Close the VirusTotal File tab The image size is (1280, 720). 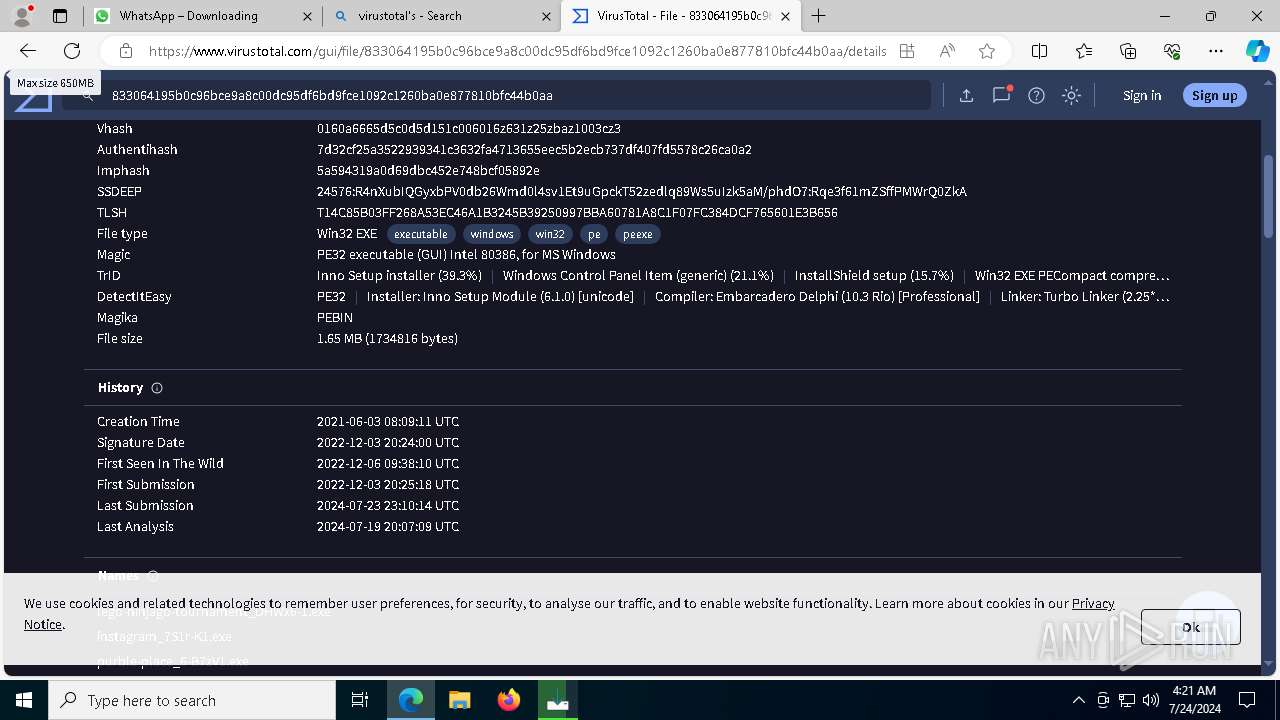[x=786, y=16]
